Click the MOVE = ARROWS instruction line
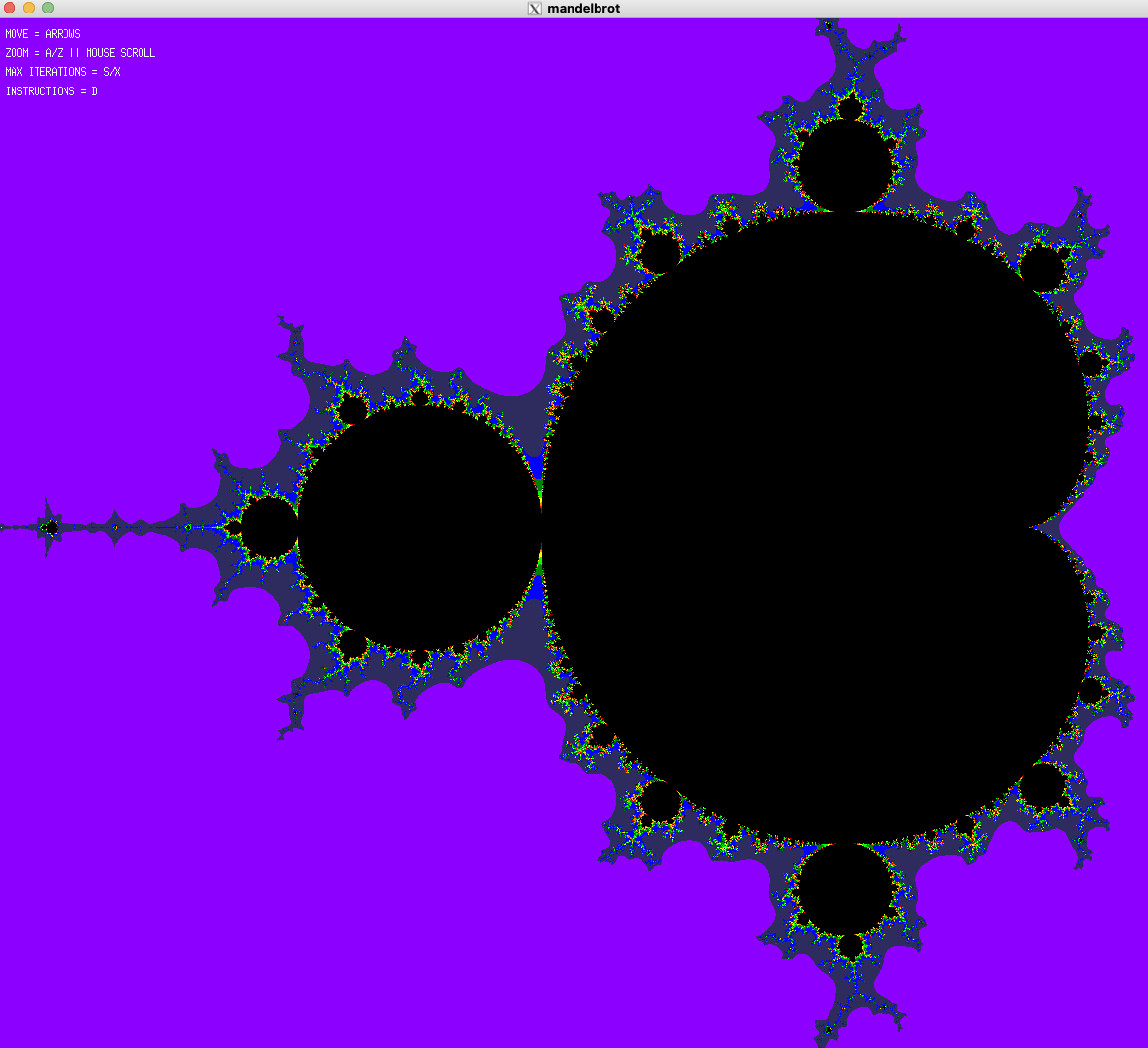Screen dimensions: 1148x1048 tap(43, 34)
